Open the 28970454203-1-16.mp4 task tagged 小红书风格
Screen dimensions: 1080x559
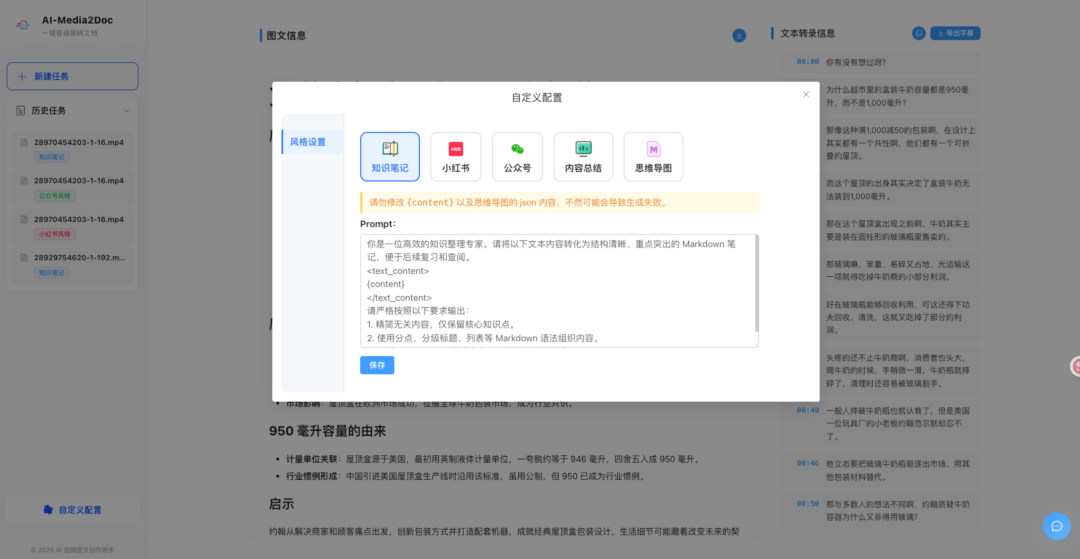pos(72,226)
